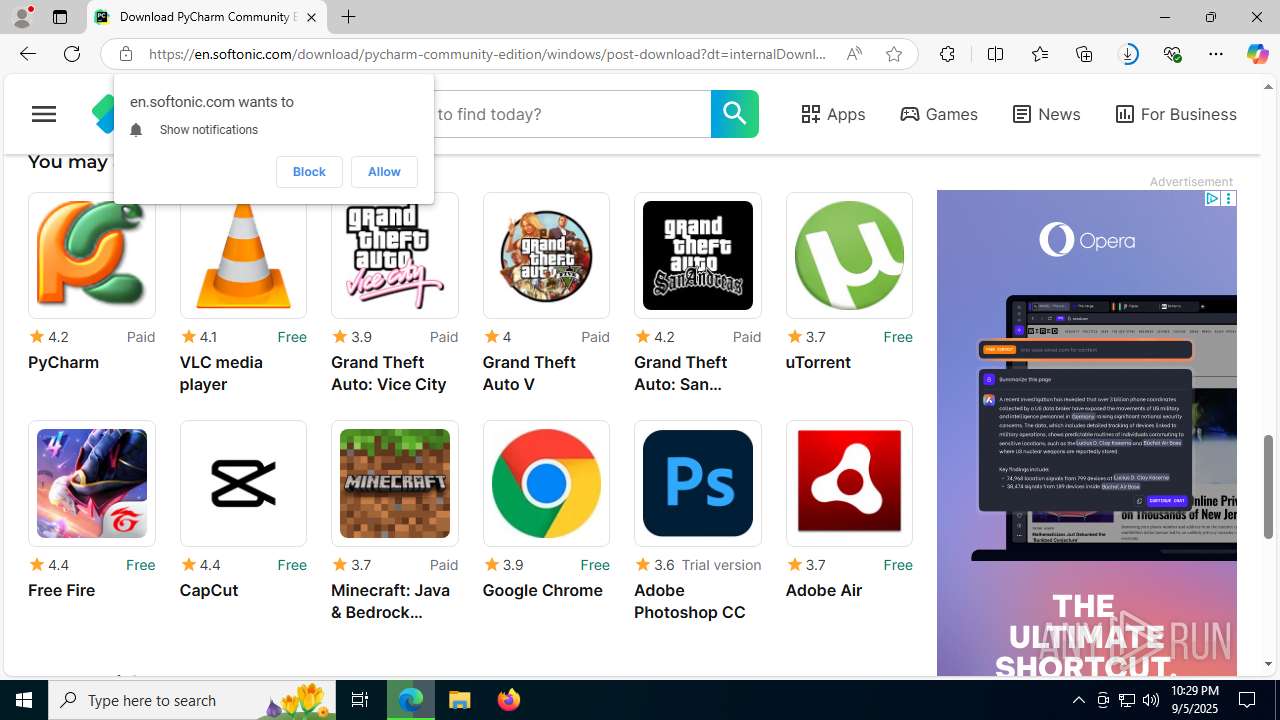Click the taskbar search box
The height and width of the screenshot is (720, 1280).
coord(192,700)
